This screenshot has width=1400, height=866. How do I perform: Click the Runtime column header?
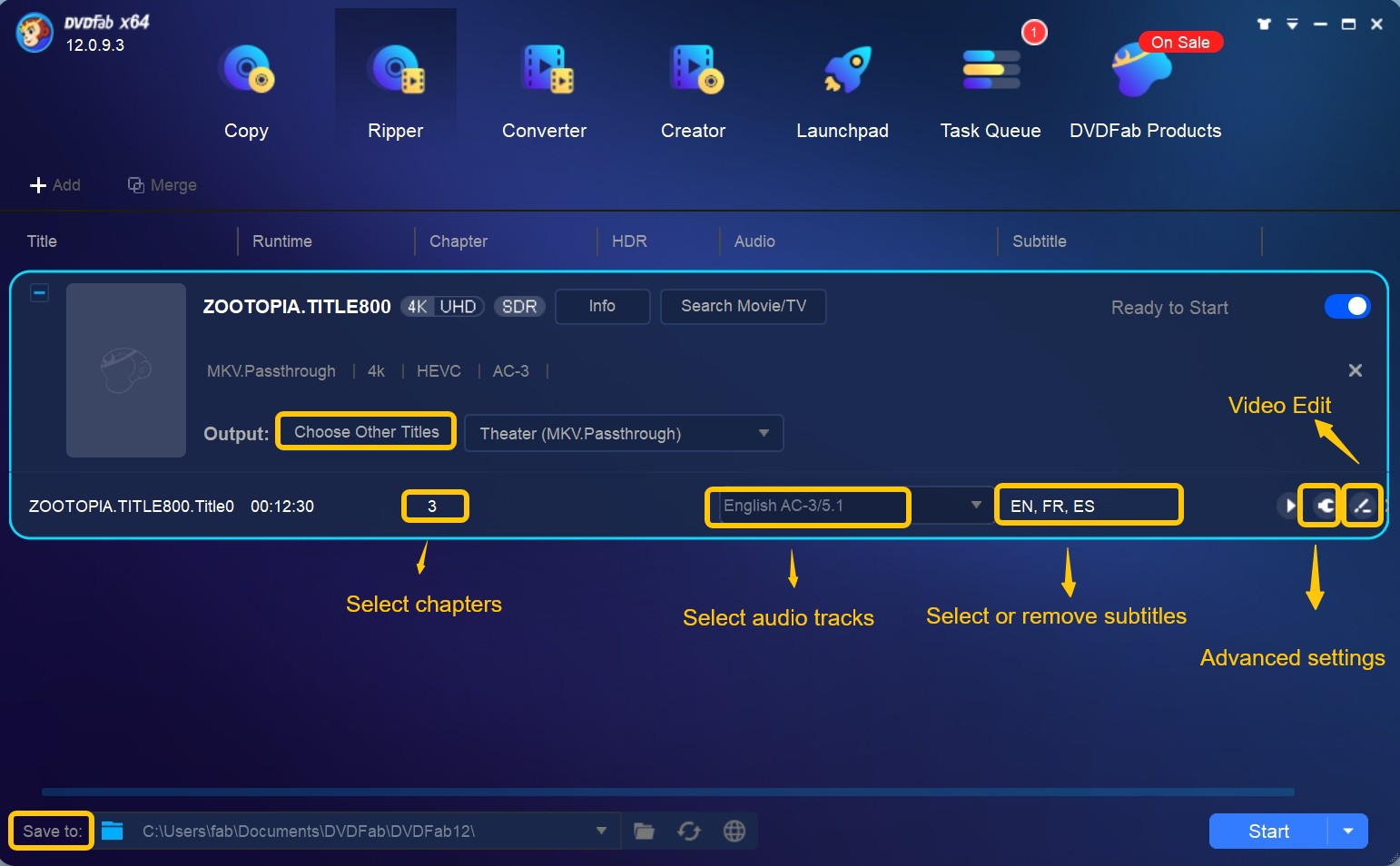(282, 241)
